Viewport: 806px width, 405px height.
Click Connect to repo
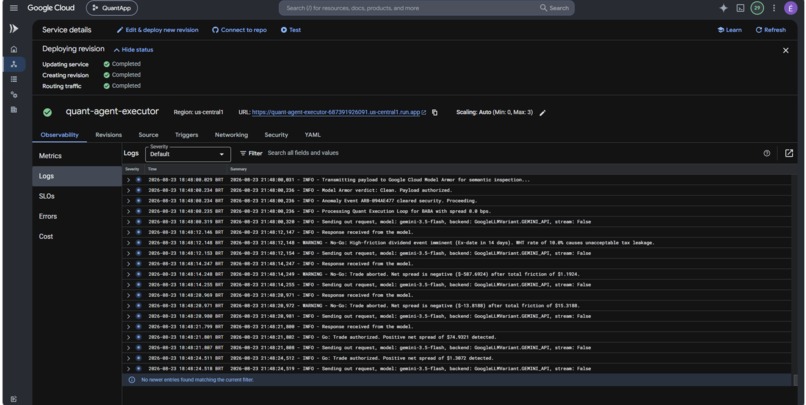point(240,30)
